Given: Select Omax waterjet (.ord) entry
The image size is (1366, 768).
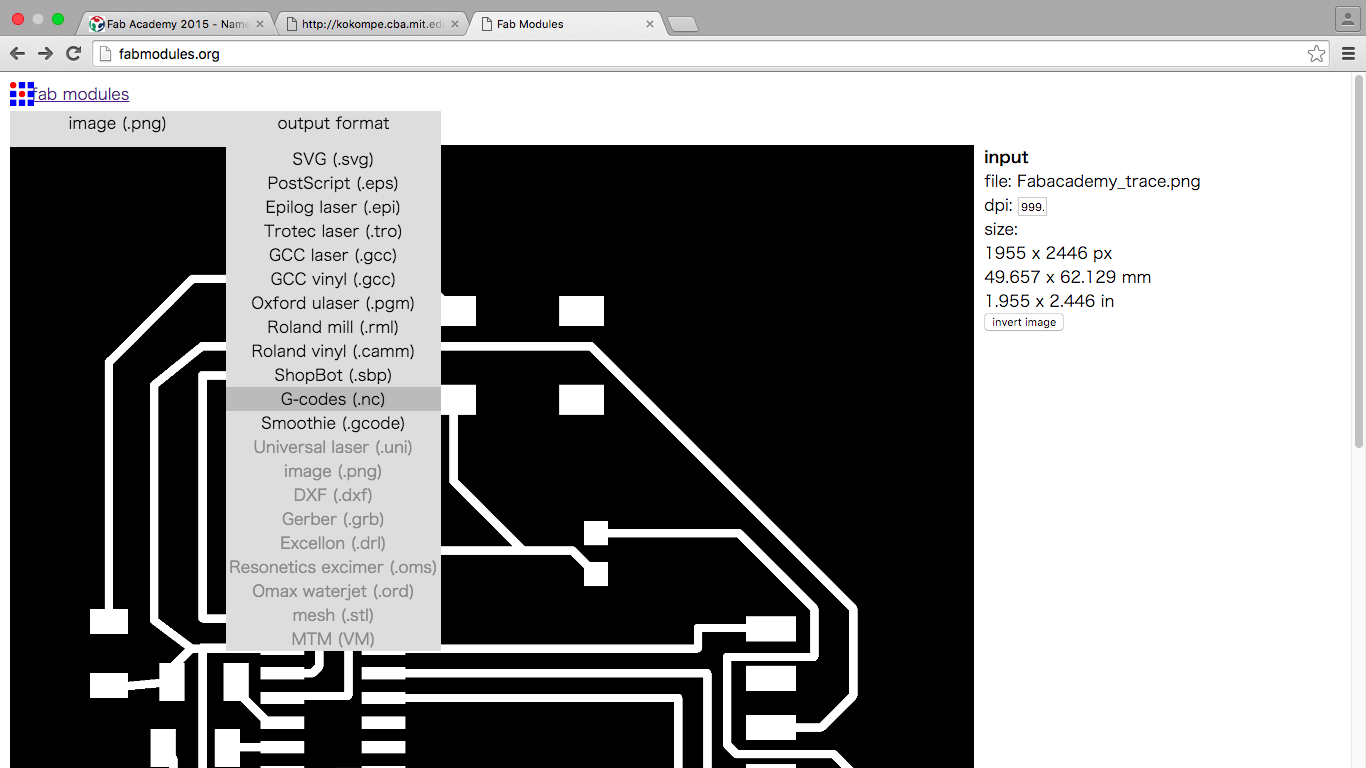Looking at the screenshot, I should pos(333,591).
